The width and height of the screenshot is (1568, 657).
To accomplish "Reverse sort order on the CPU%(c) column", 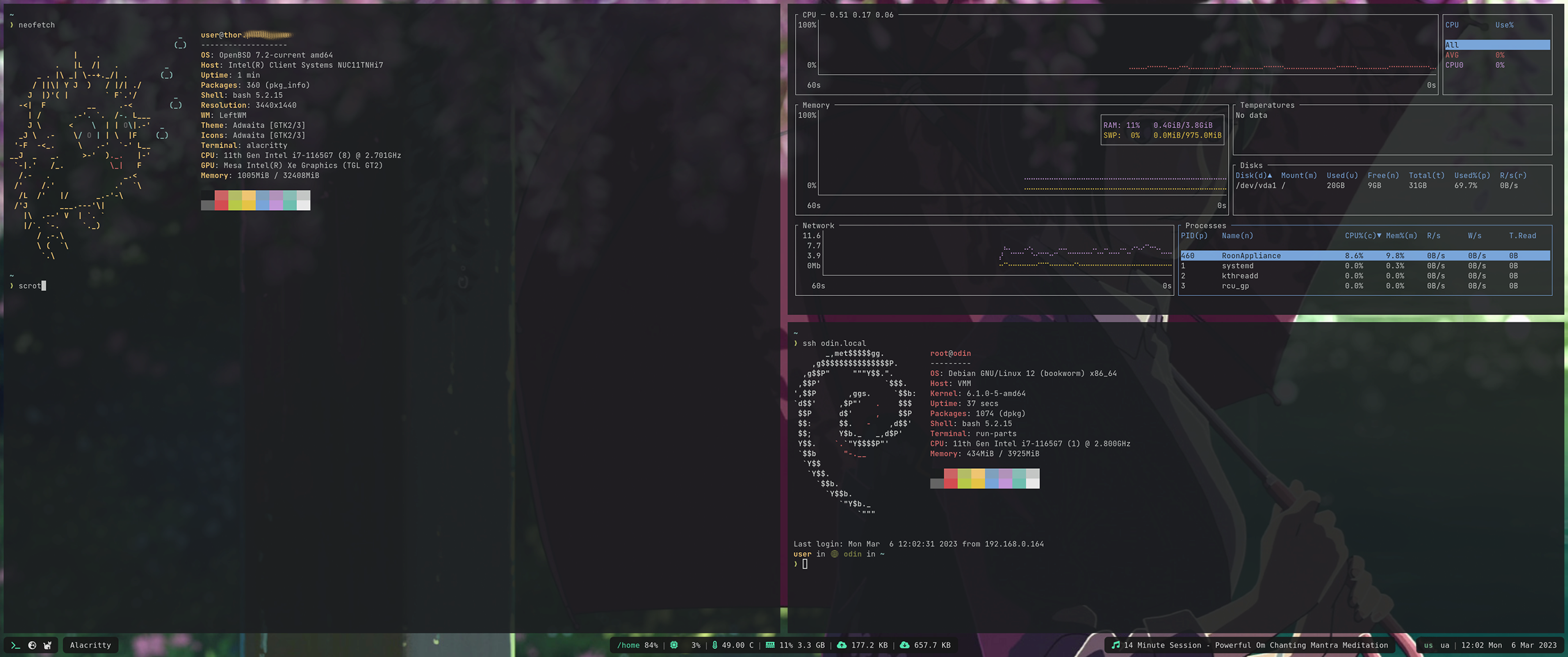I will (1360, 235).
